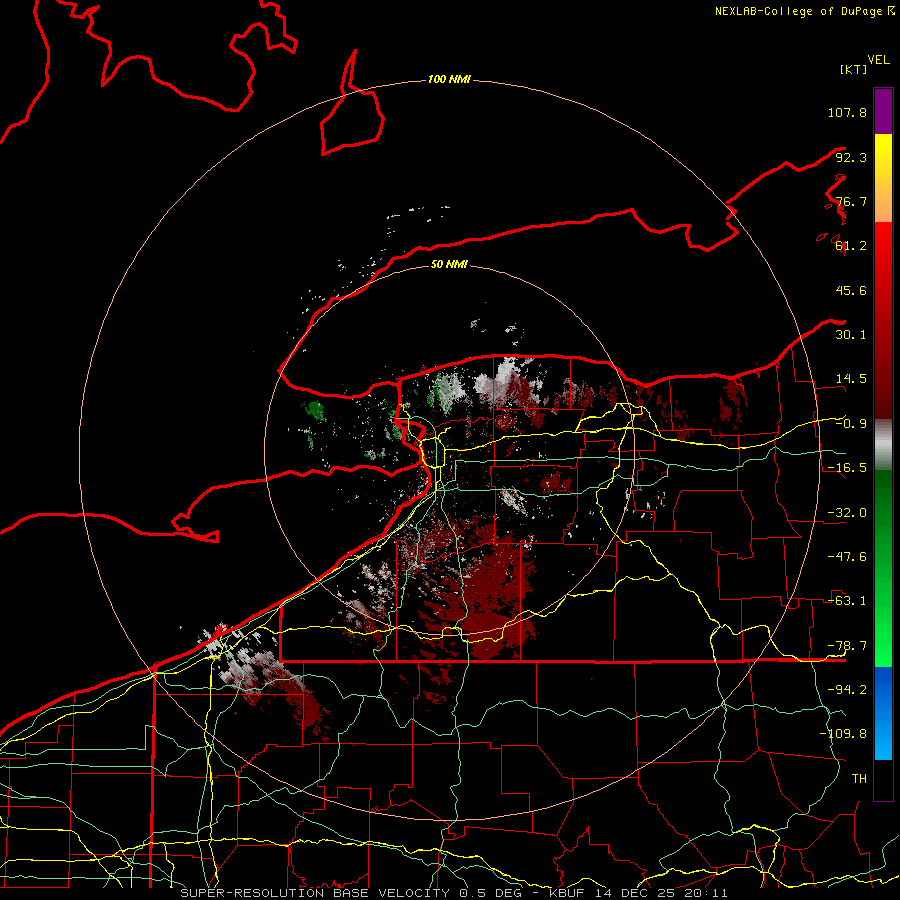Select the 107.8 velocity scale value

click(847, 112)
